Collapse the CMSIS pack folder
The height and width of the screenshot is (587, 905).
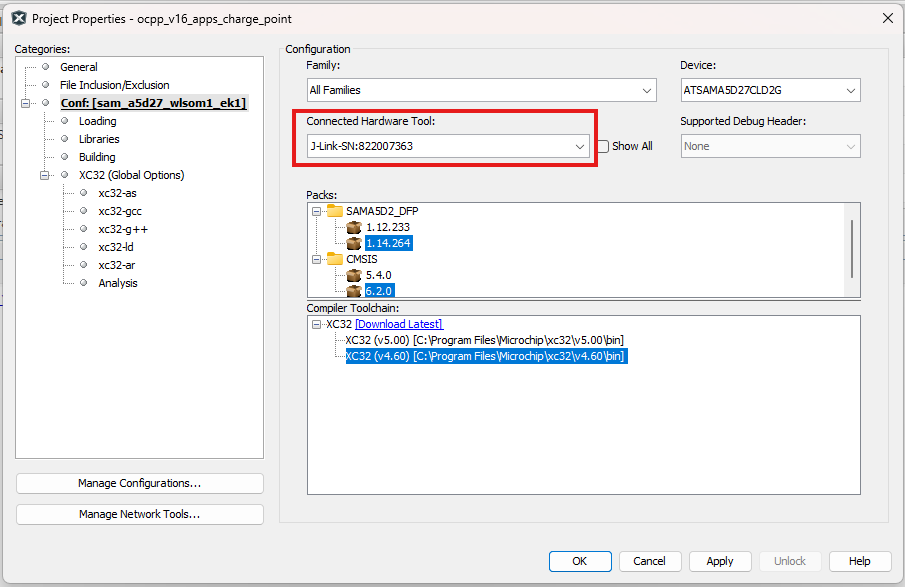tap(316, 260)
